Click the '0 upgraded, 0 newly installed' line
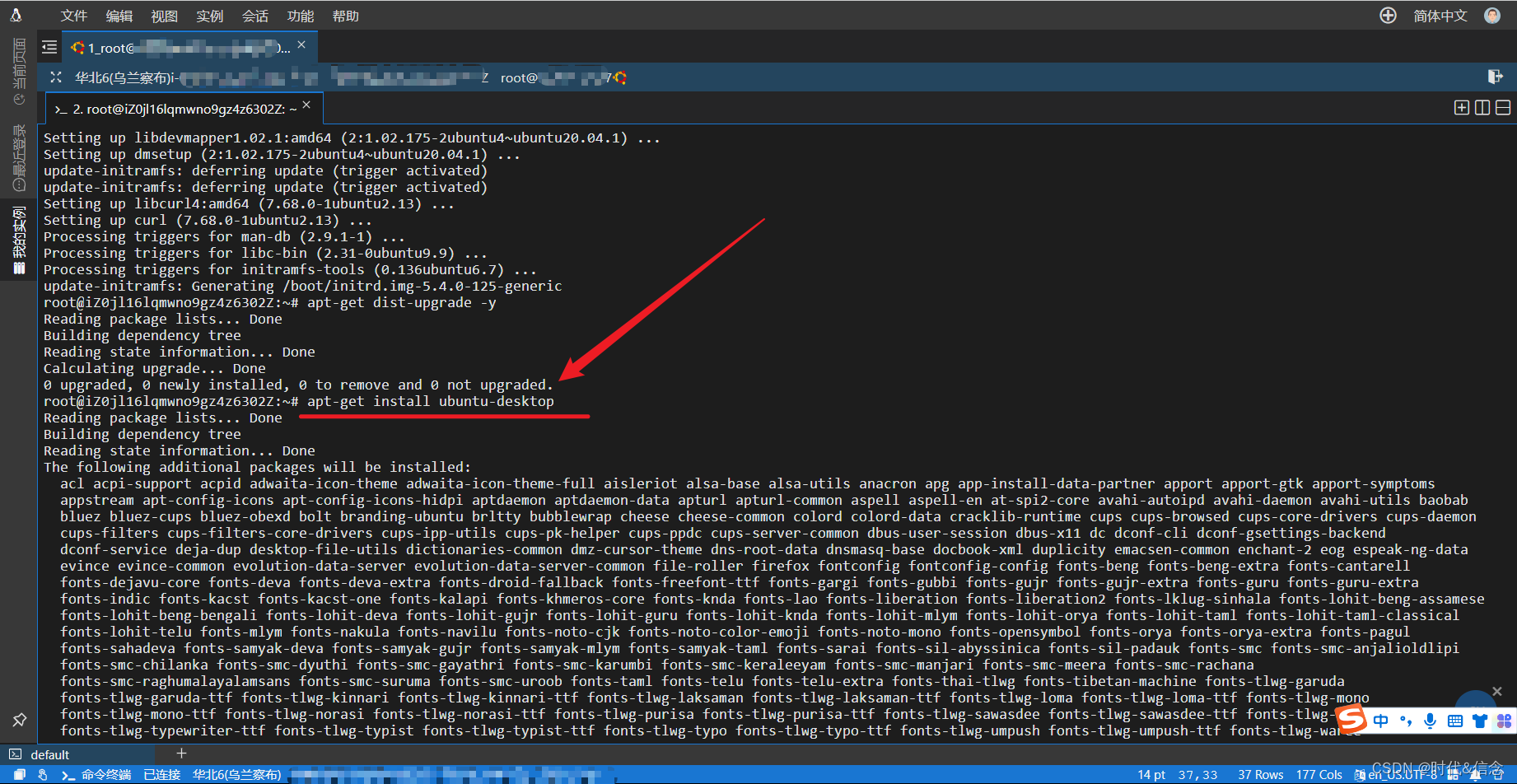Screen dimensions: 1517x784 [x=298, y=385]
